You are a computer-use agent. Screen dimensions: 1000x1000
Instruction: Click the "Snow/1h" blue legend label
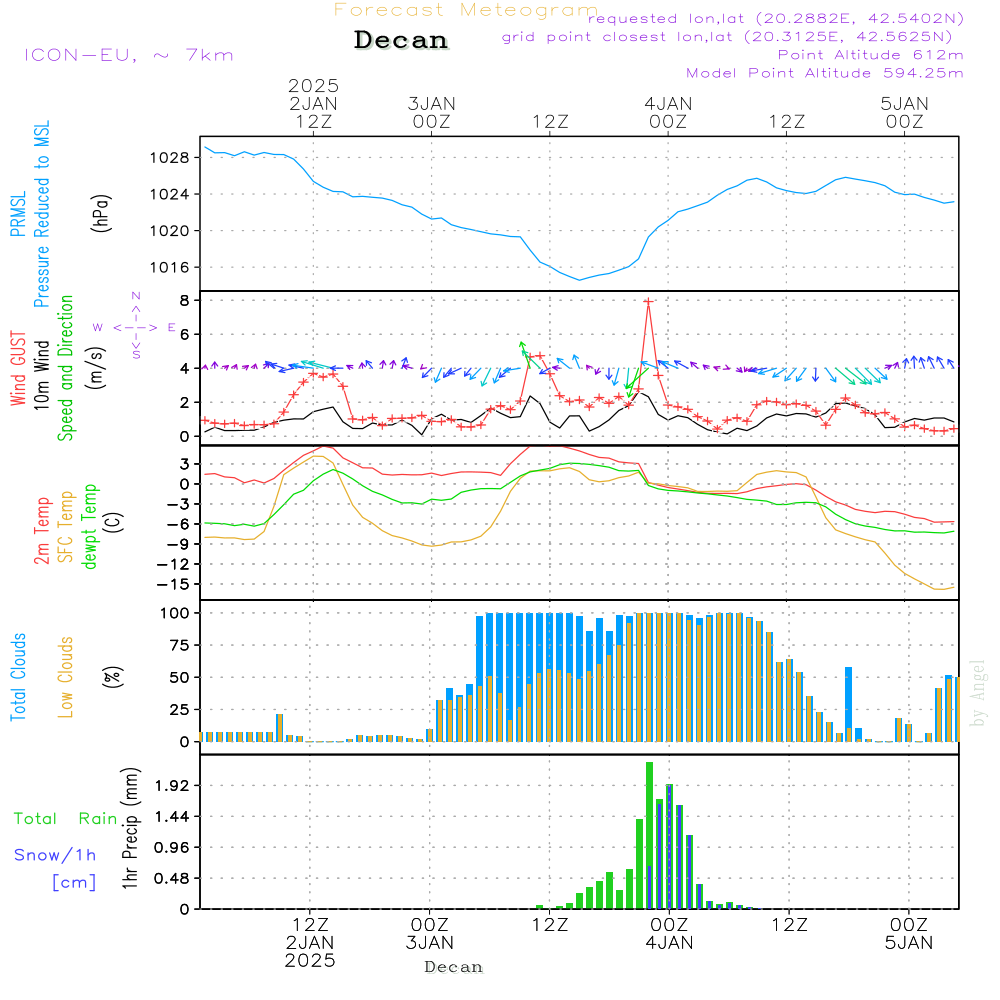click(x=55, y=855)
